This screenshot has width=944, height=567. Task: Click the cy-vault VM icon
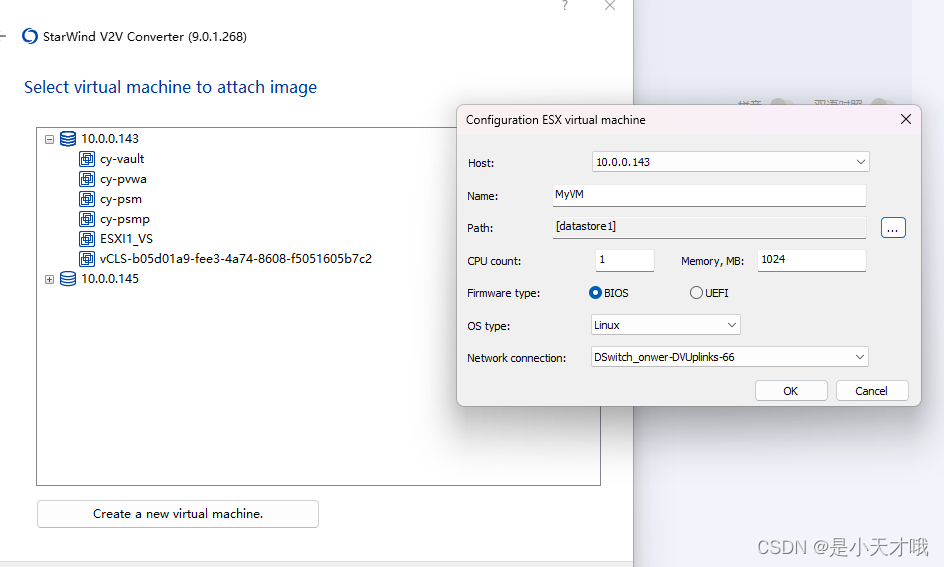(x=87, y=159)
